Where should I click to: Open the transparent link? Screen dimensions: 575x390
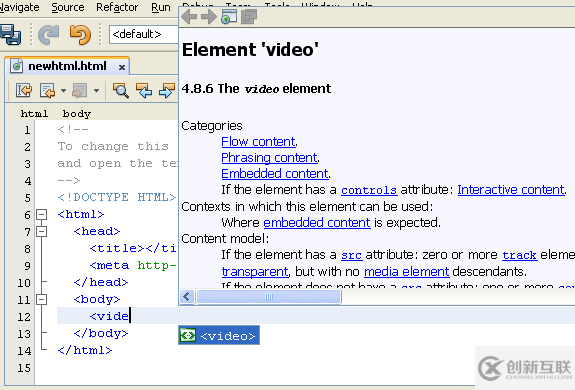point(255,272)
